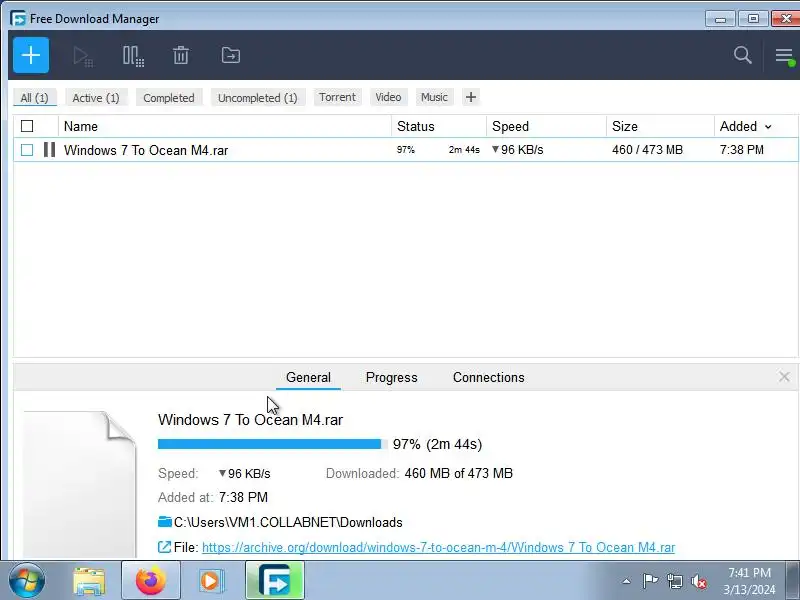
Task: Select the Windows 7 To Ocean M4.rar row name
Action: 146,151
